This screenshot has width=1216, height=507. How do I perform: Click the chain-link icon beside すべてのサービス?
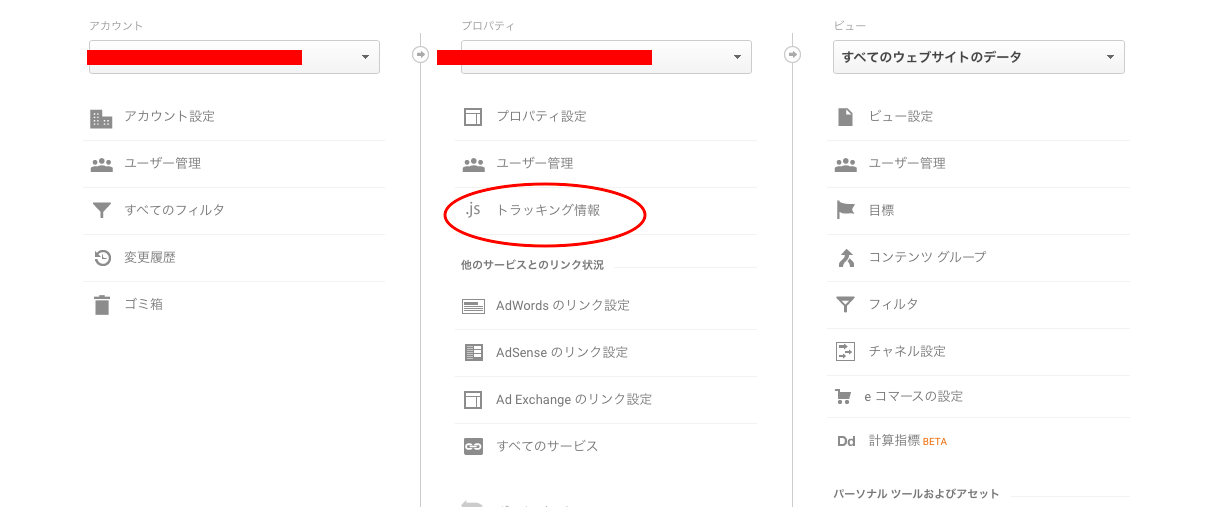[x=473, y=447]
